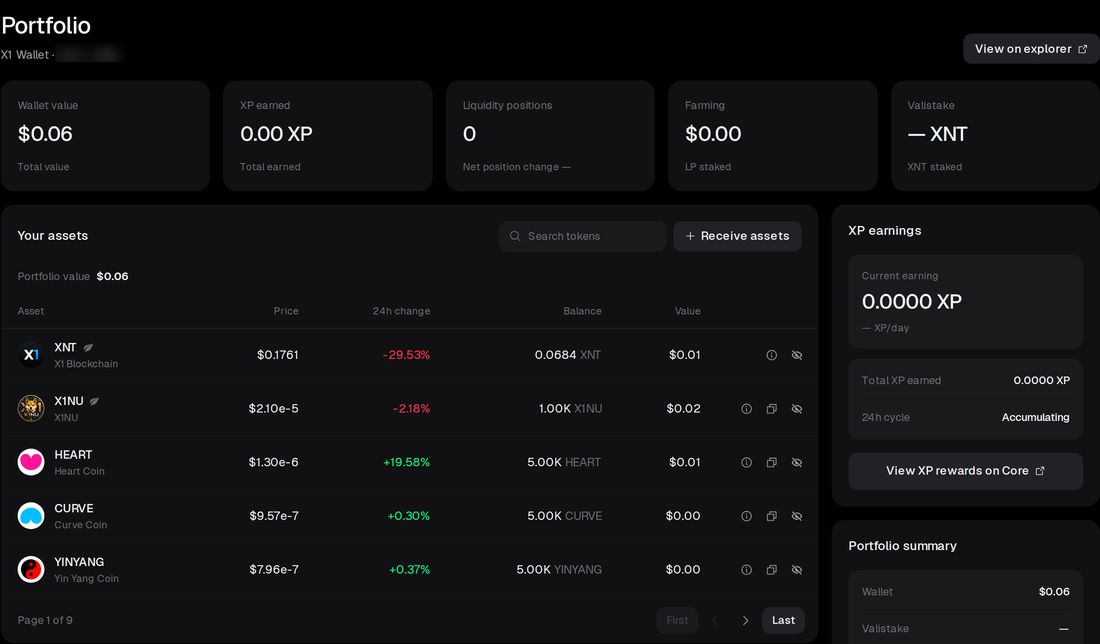
Task: Open the info icon in HEART row
Action: pyautogui.click(x=746, y=462)
